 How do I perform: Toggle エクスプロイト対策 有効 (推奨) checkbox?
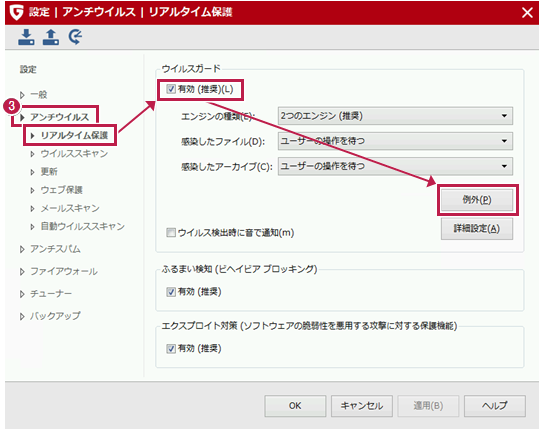[171, 349]
